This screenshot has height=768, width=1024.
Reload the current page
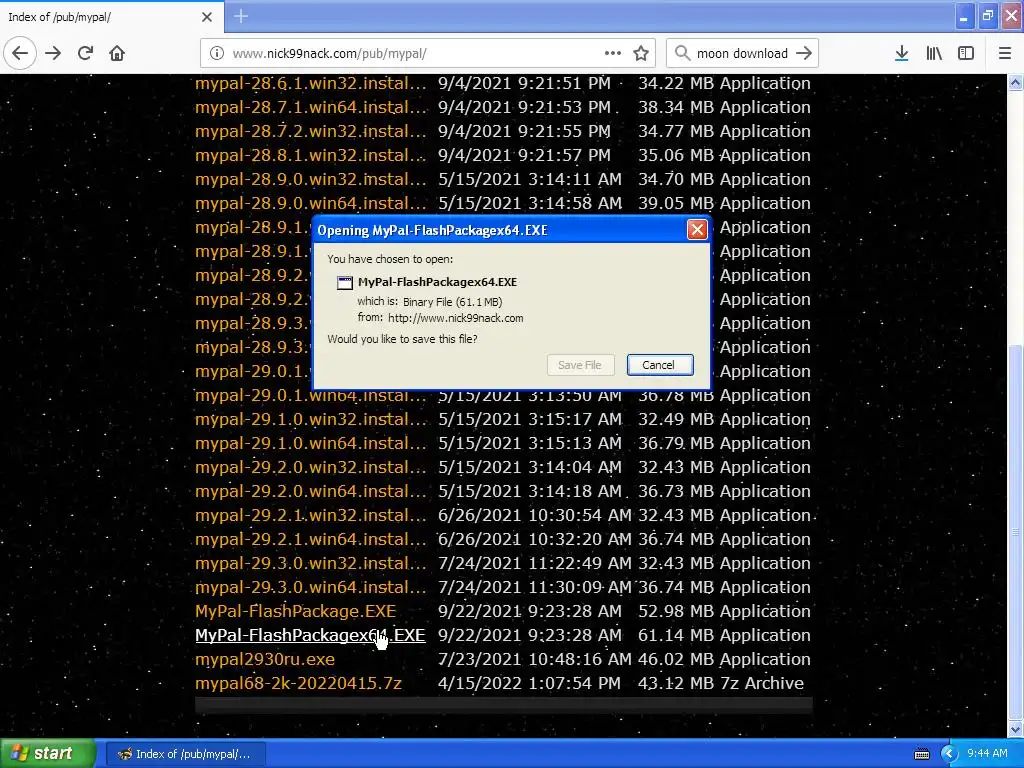[x=85, y=53]
